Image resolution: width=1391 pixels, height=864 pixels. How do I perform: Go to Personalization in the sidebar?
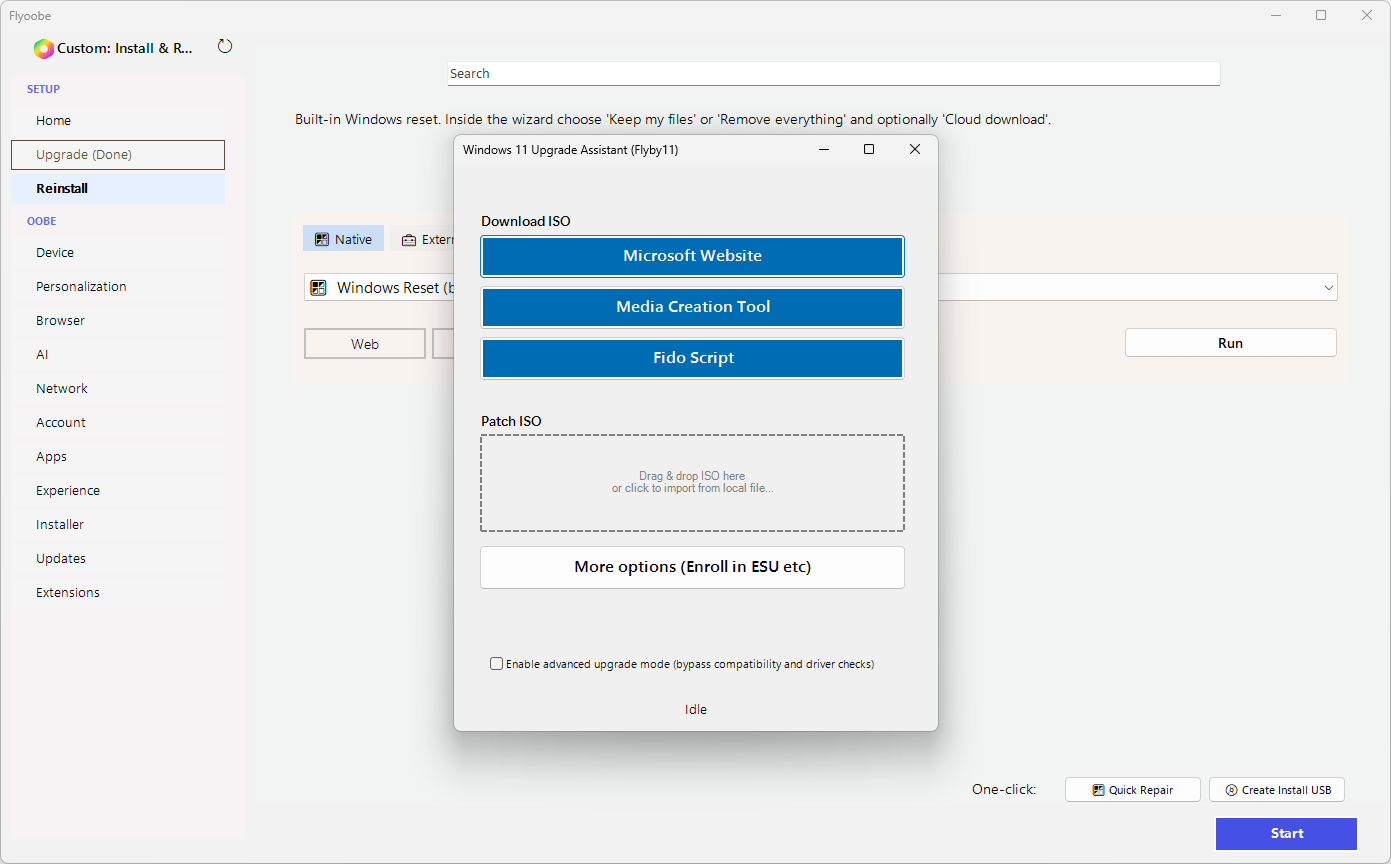(81, 286)
